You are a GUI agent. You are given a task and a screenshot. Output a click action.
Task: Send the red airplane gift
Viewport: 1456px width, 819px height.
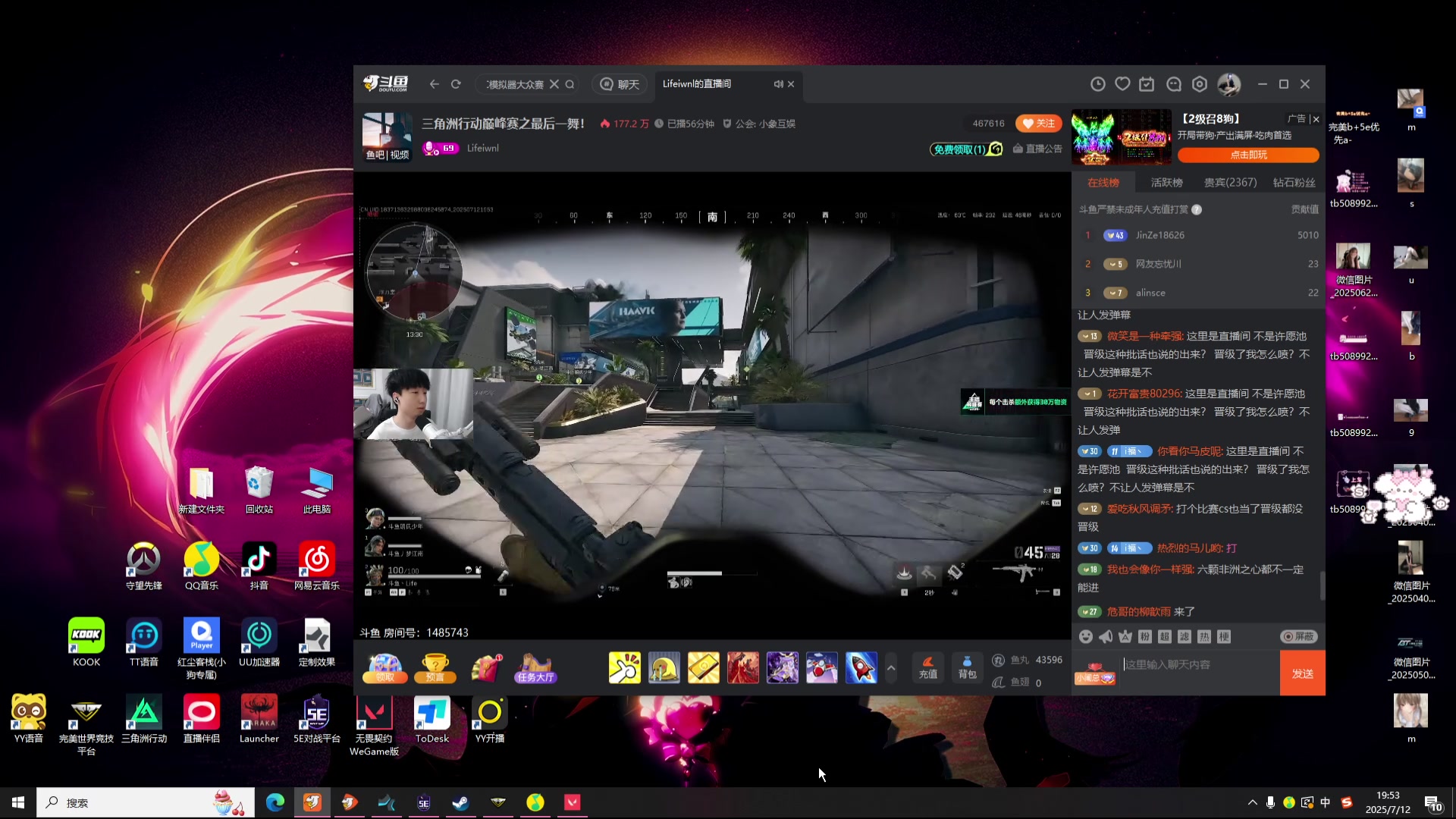821,667
